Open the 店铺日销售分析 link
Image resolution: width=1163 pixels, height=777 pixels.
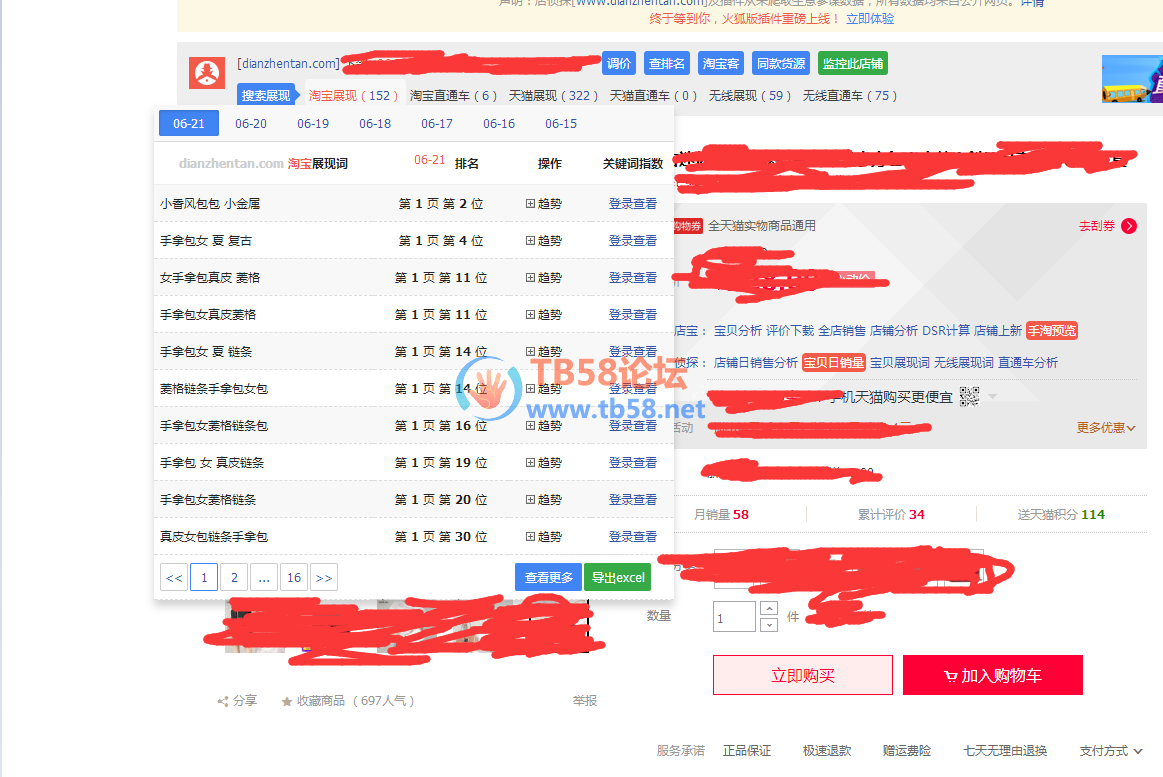point(756,363)
